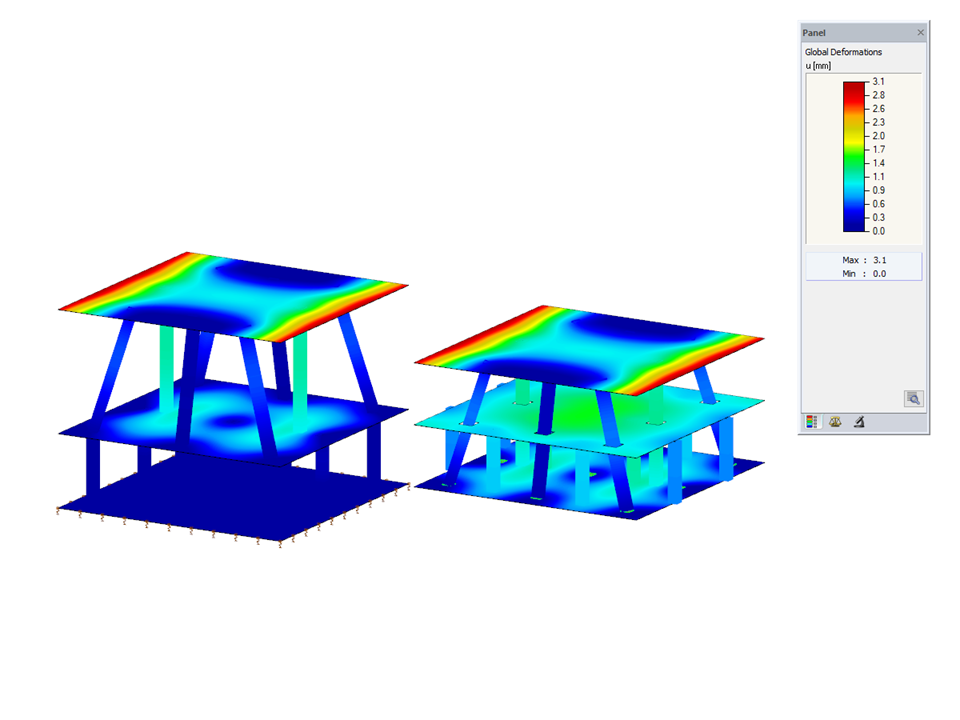
Task: Click the 0.0 value label on the scale
Action: pyautogui.click(x=878, y=231)
